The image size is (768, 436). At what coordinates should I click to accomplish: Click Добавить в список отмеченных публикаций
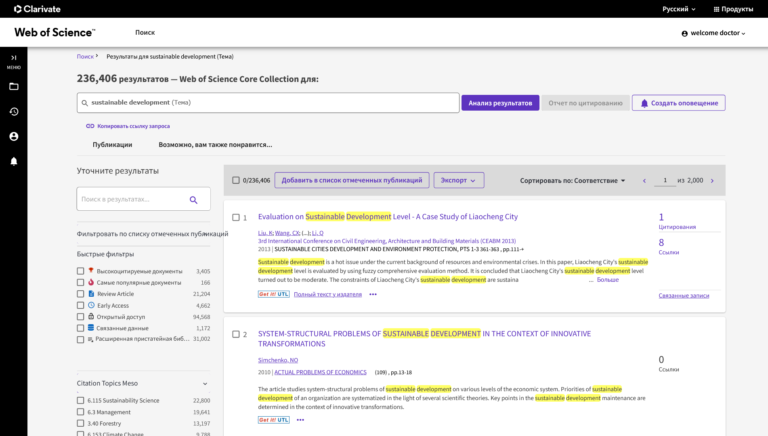(x=352, y=180)
